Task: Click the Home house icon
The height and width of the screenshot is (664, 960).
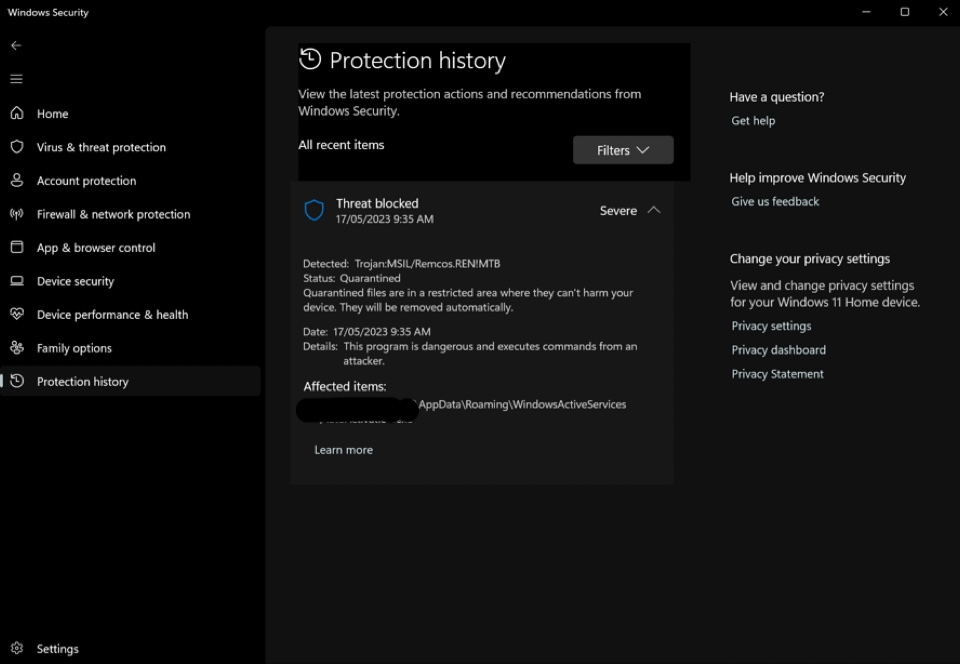Action: (17, 113)
